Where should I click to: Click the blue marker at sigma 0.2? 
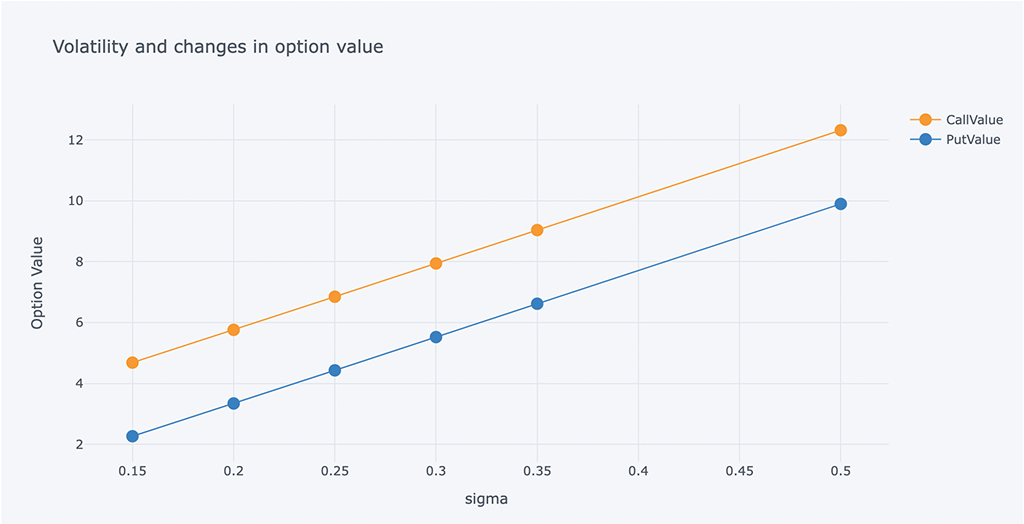(x=233, y=403)
